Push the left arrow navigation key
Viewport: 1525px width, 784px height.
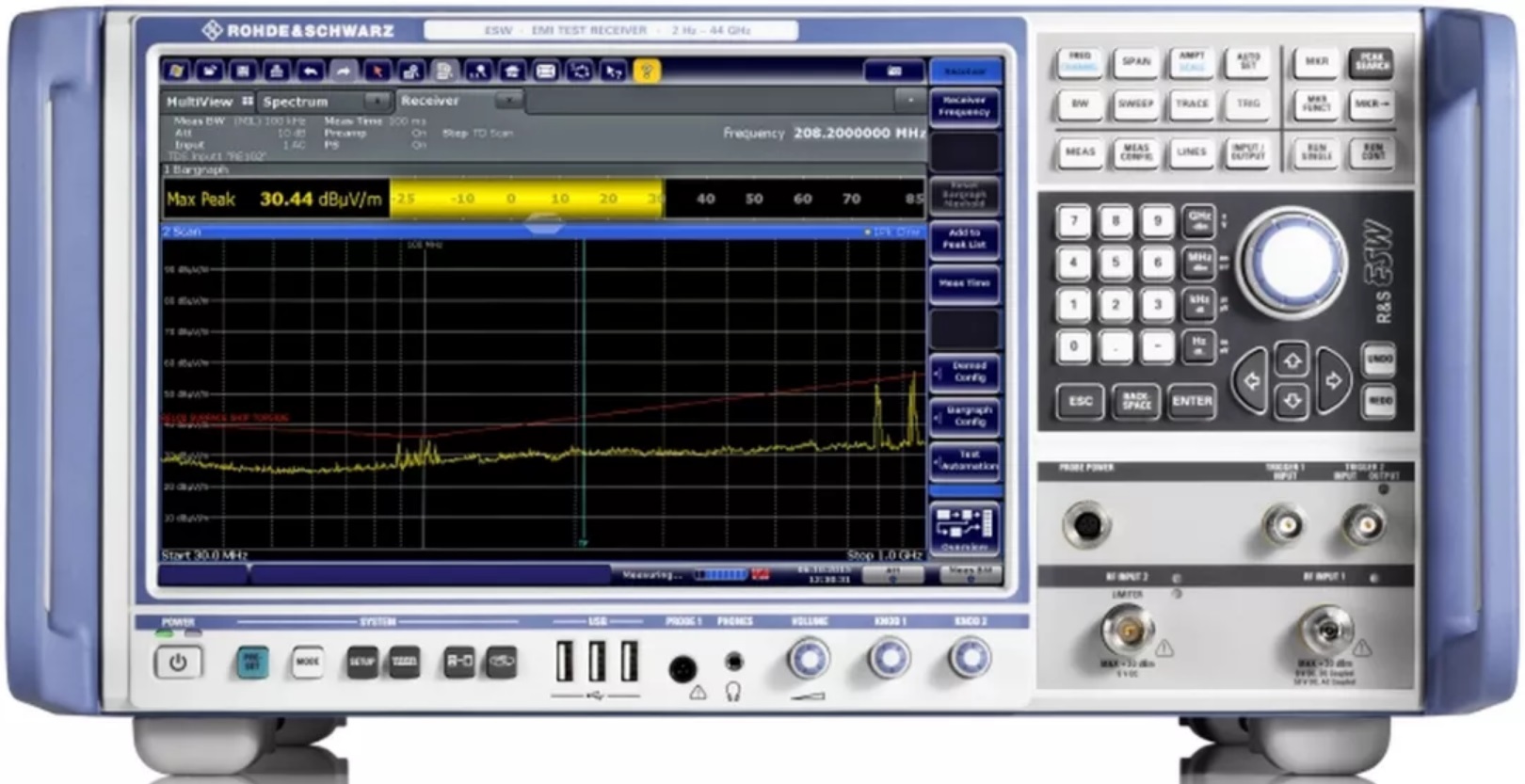1252,381
